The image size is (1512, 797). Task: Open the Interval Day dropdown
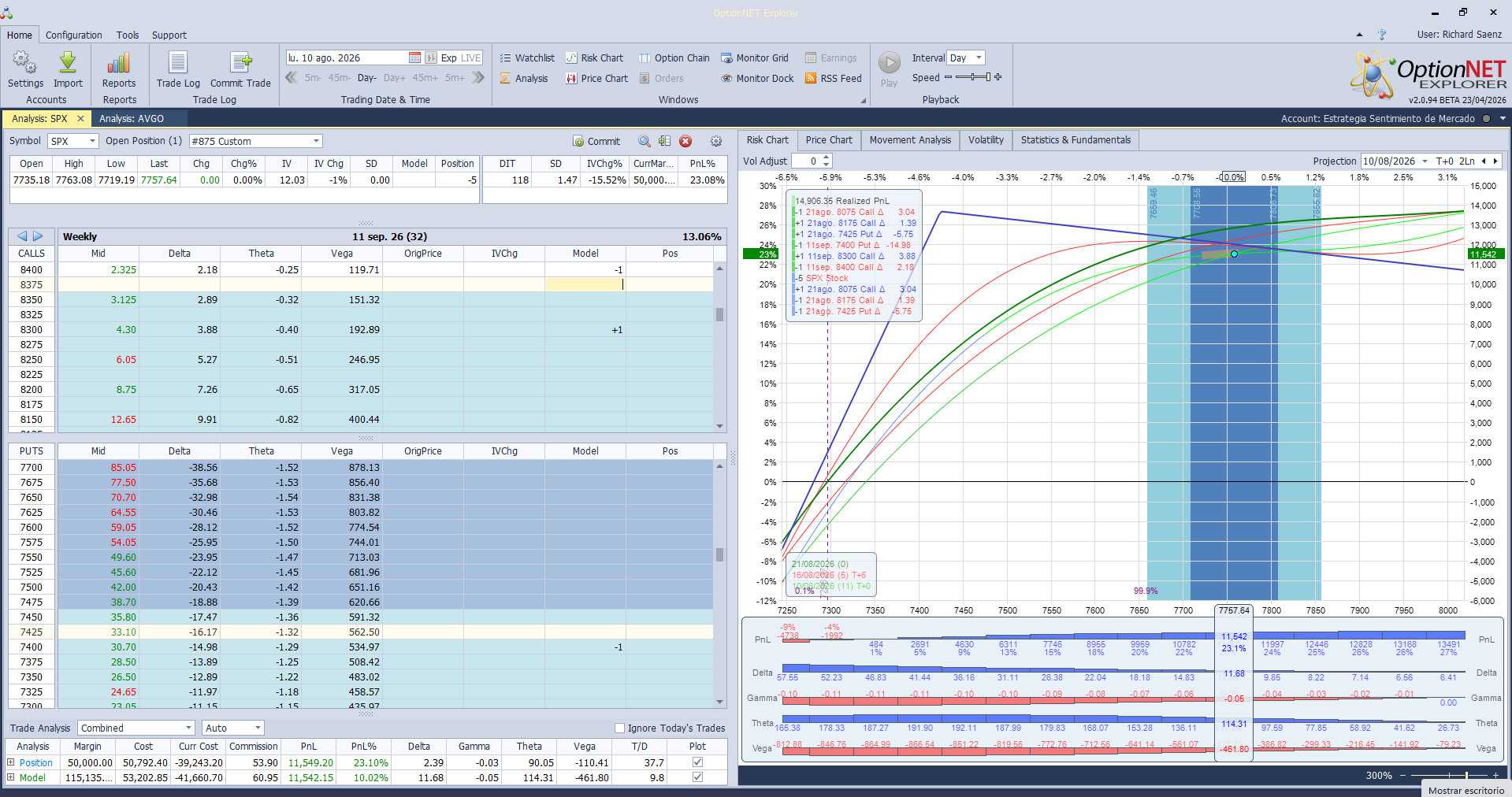(979, 57)
